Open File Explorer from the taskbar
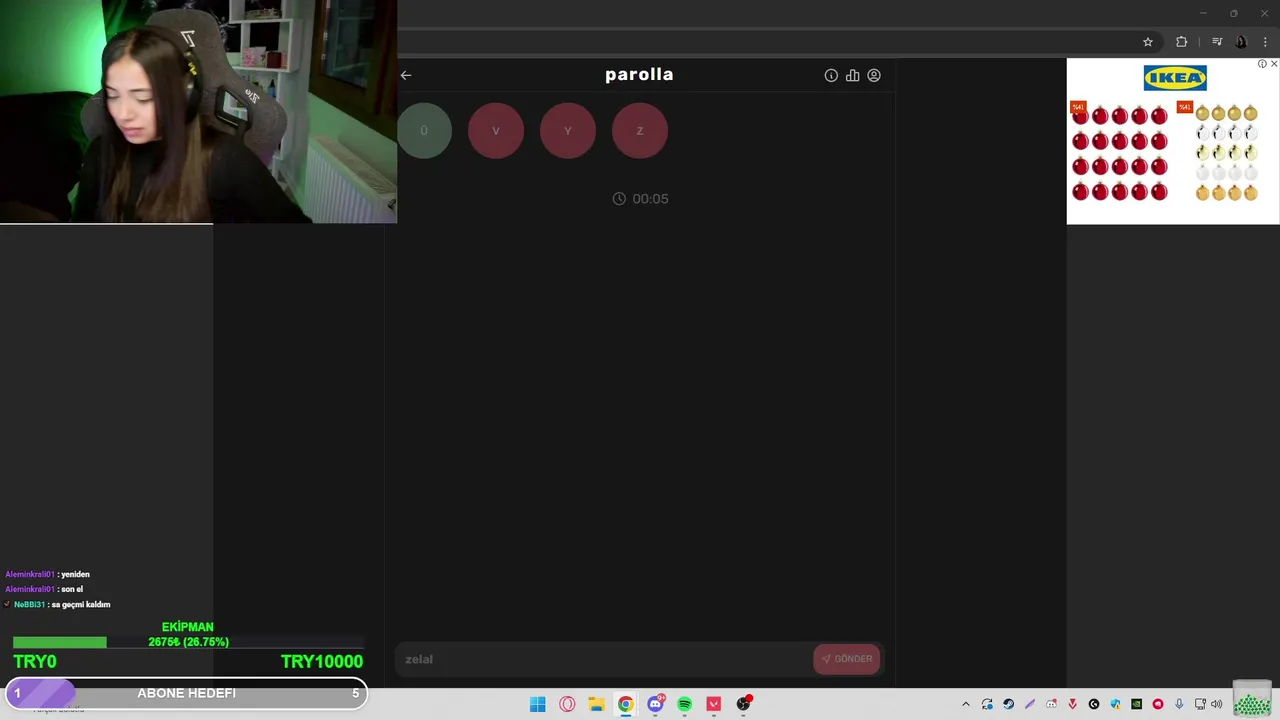This screenshot has width=1280, height=720. pos(596,704)
